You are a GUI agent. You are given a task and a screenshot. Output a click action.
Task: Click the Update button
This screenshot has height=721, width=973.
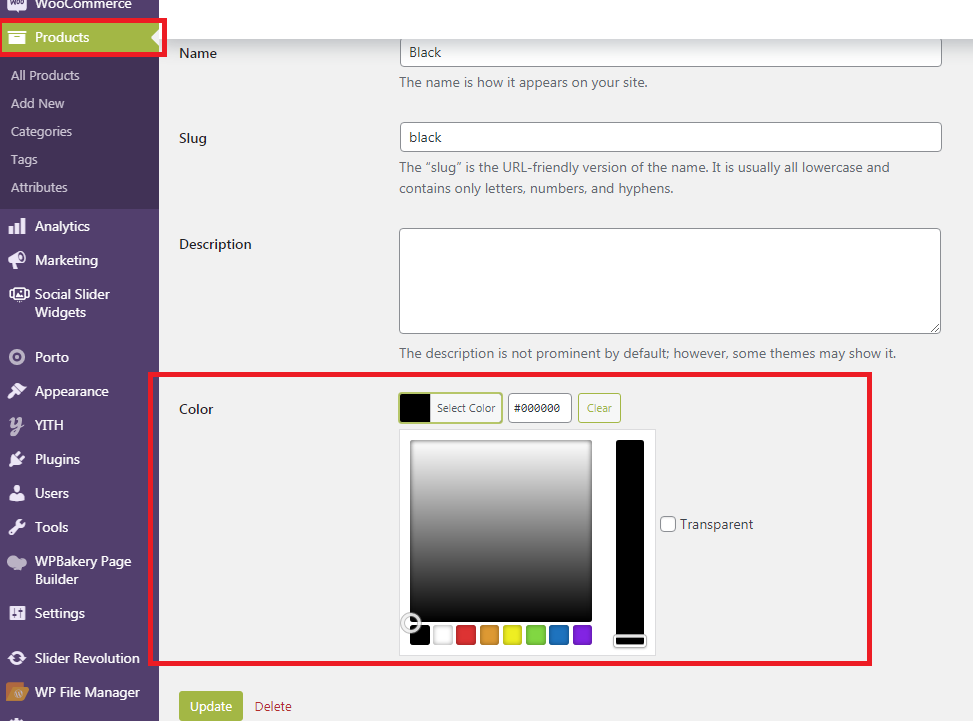click(211, 706)
